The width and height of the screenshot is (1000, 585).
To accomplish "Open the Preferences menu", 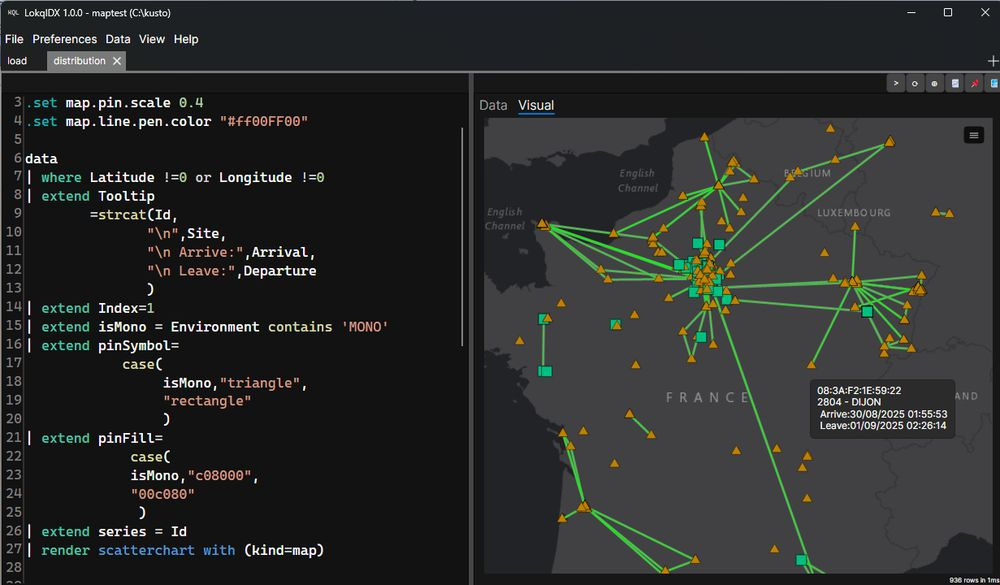I will pyautogui.click(x=64, y=39).
